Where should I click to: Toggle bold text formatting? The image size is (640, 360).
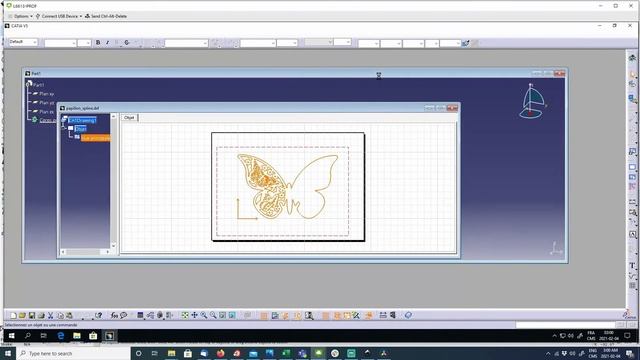click(98, 42)
